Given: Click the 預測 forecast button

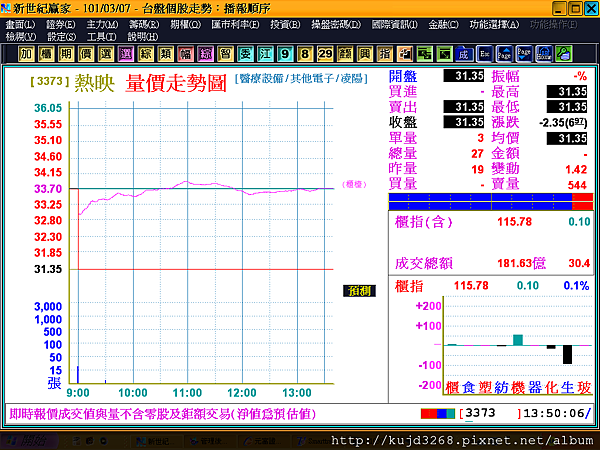Looking at the screenshot, I should (x=359, y=291).
